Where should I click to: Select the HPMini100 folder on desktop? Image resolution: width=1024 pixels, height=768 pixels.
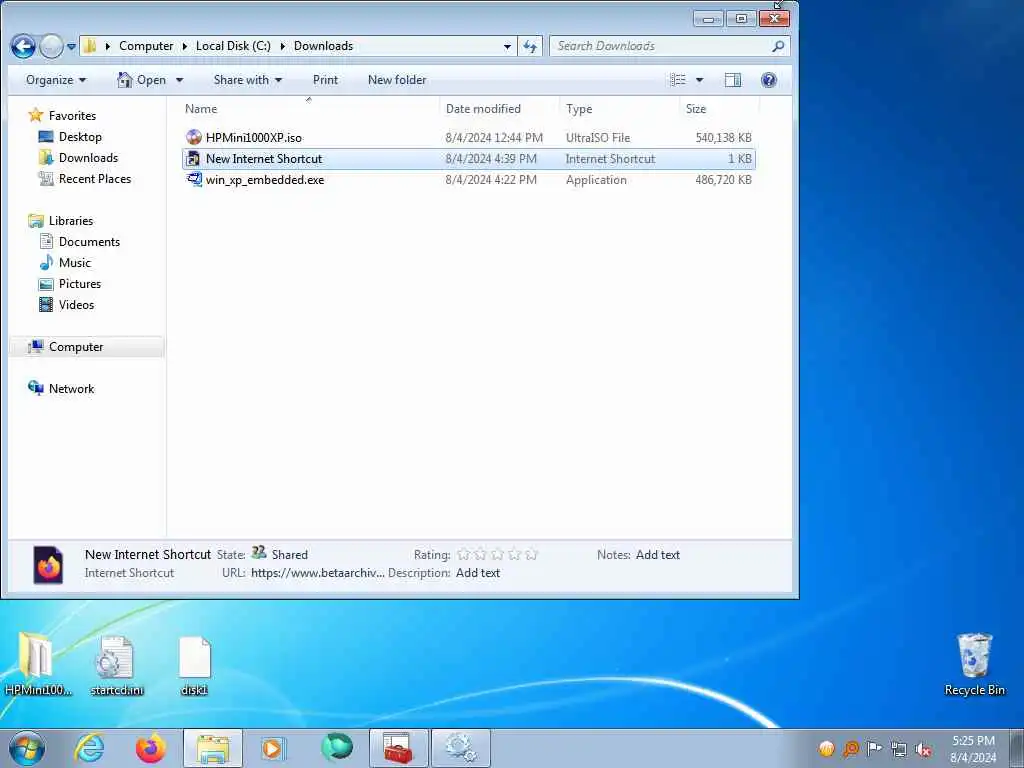pyautogui.click(x=37, y=664)
